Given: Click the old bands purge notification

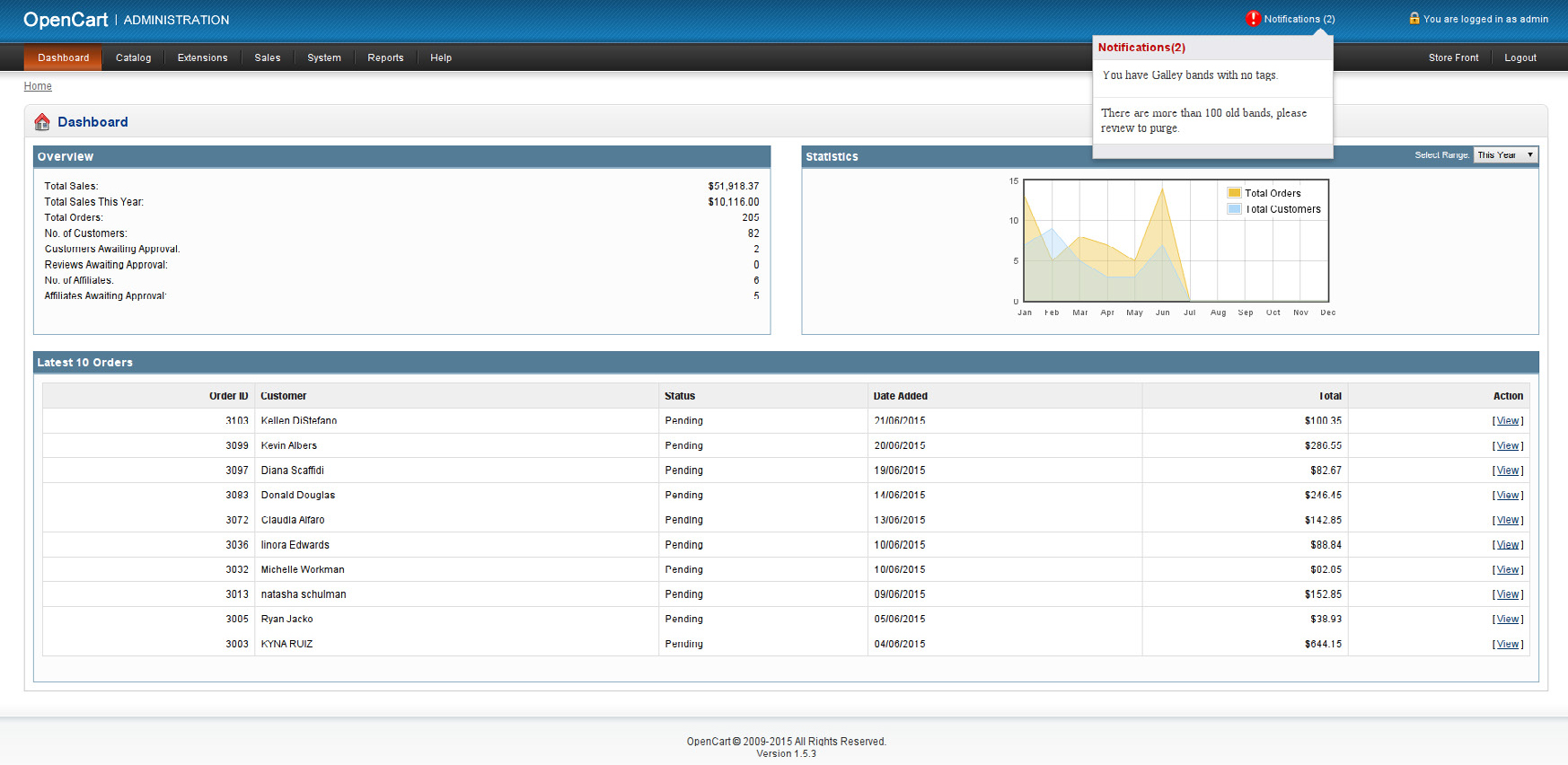Looking at the screenshot, I should coord(1203,120).
